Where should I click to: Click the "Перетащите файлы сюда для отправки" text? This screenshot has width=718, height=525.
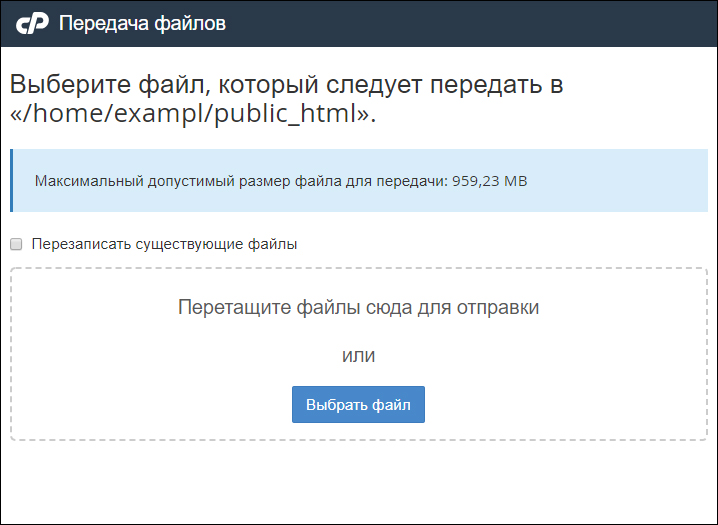(x=358, y=307)
